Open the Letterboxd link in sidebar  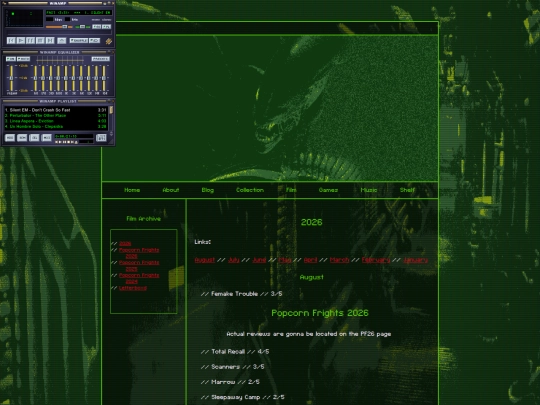pyautogui.click(x=133, y=288)
